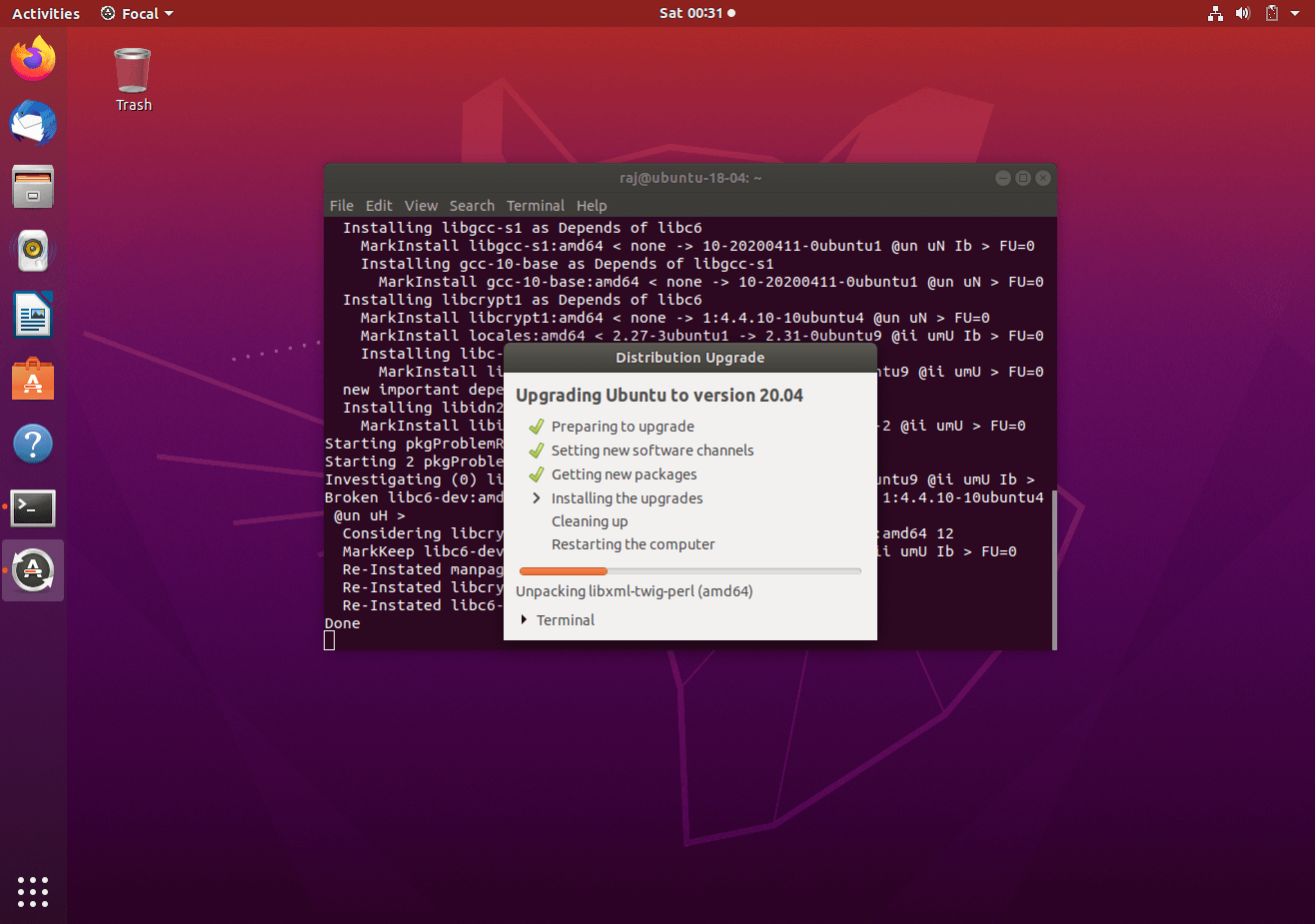Open Activities overview
Image resolution: width=1315 pixels, height=924 pixels.
click(46, 13)
